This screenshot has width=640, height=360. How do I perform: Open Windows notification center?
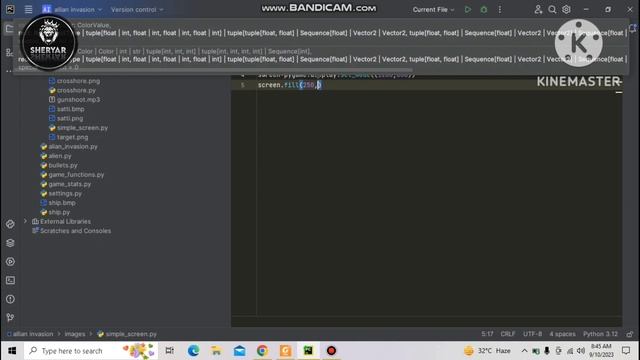click(x=626, y=351)
